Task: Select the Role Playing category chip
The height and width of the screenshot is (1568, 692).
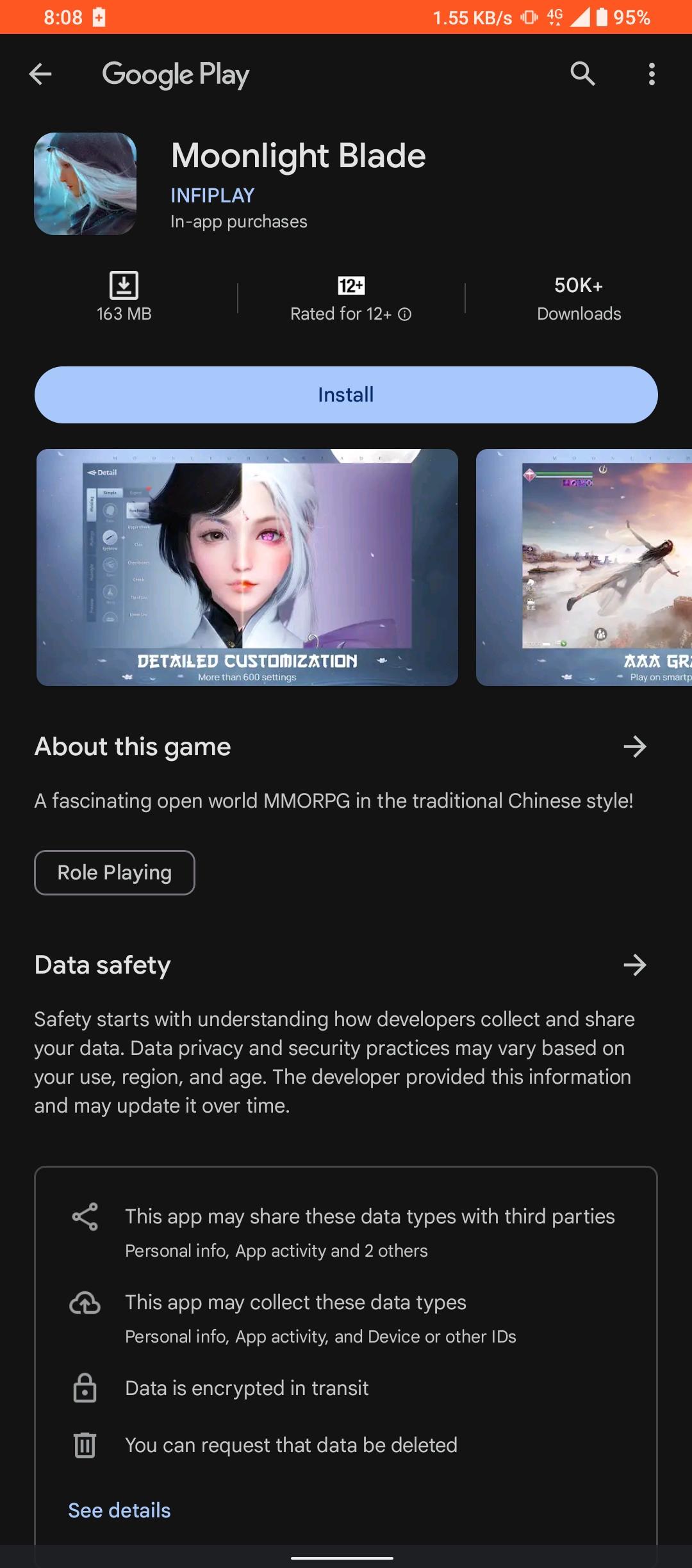Action: [115, 872]
